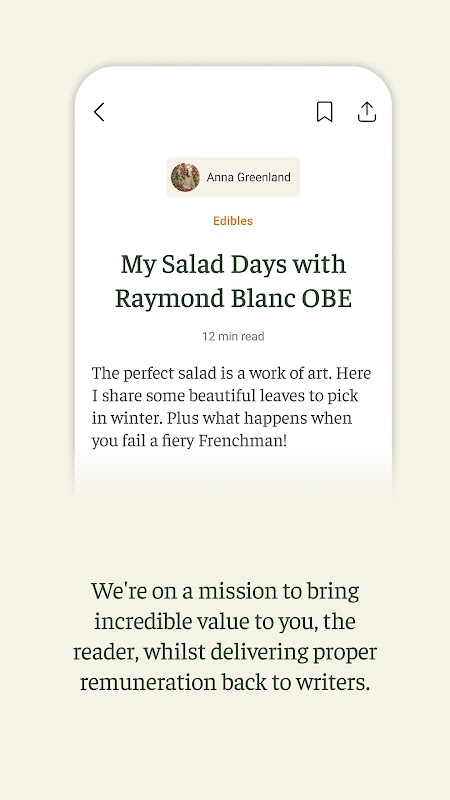450x800 pixels.
Task: Open Anna Greenland's author avatar
Action: point(185,177)
